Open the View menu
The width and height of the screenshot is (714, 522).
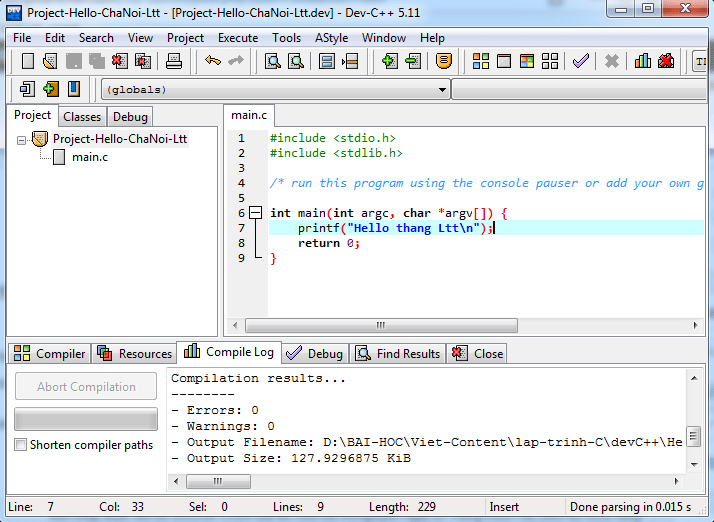[140, 38]
